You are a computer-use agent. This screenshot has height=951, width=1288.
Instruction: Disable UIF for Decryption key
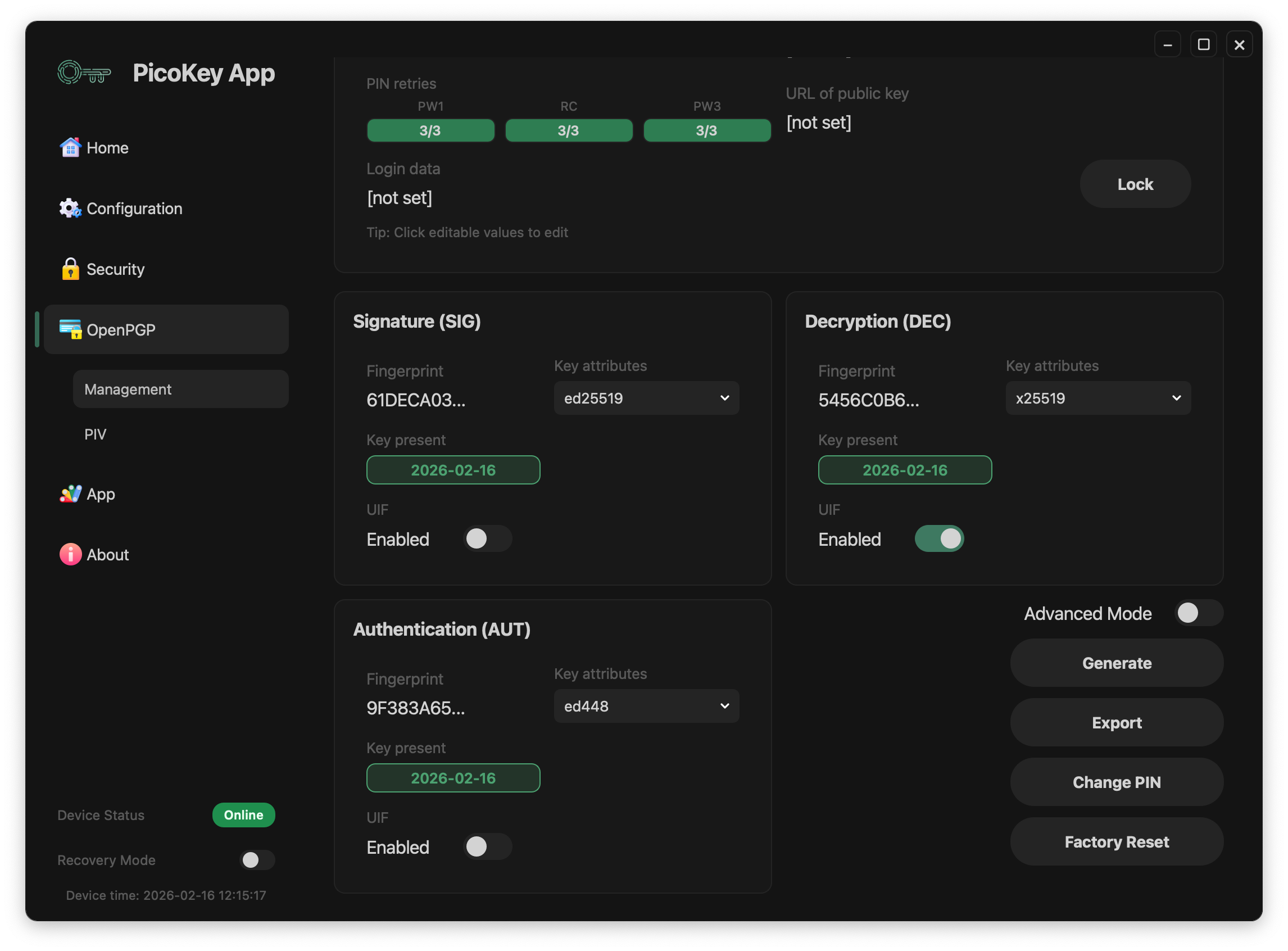click(x=939, y=538)
